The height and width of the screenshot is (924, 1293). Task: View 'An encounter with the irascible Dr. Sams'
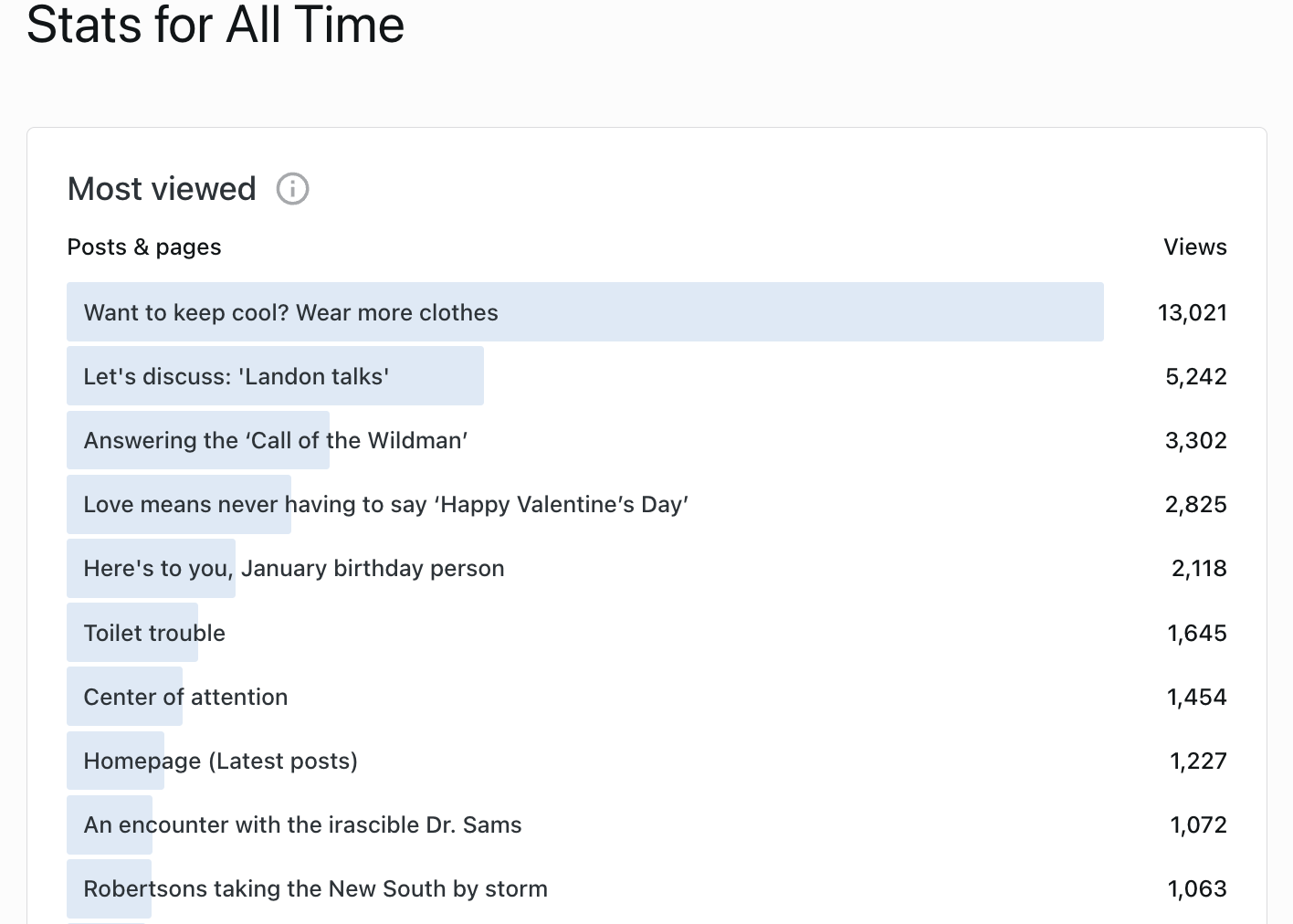tap(302, 825)
